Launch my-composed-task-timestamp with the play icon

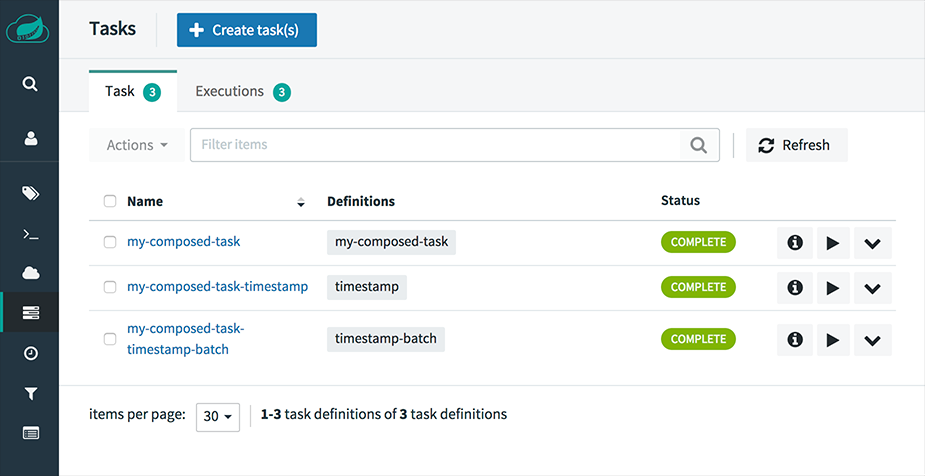click(833, 288)
